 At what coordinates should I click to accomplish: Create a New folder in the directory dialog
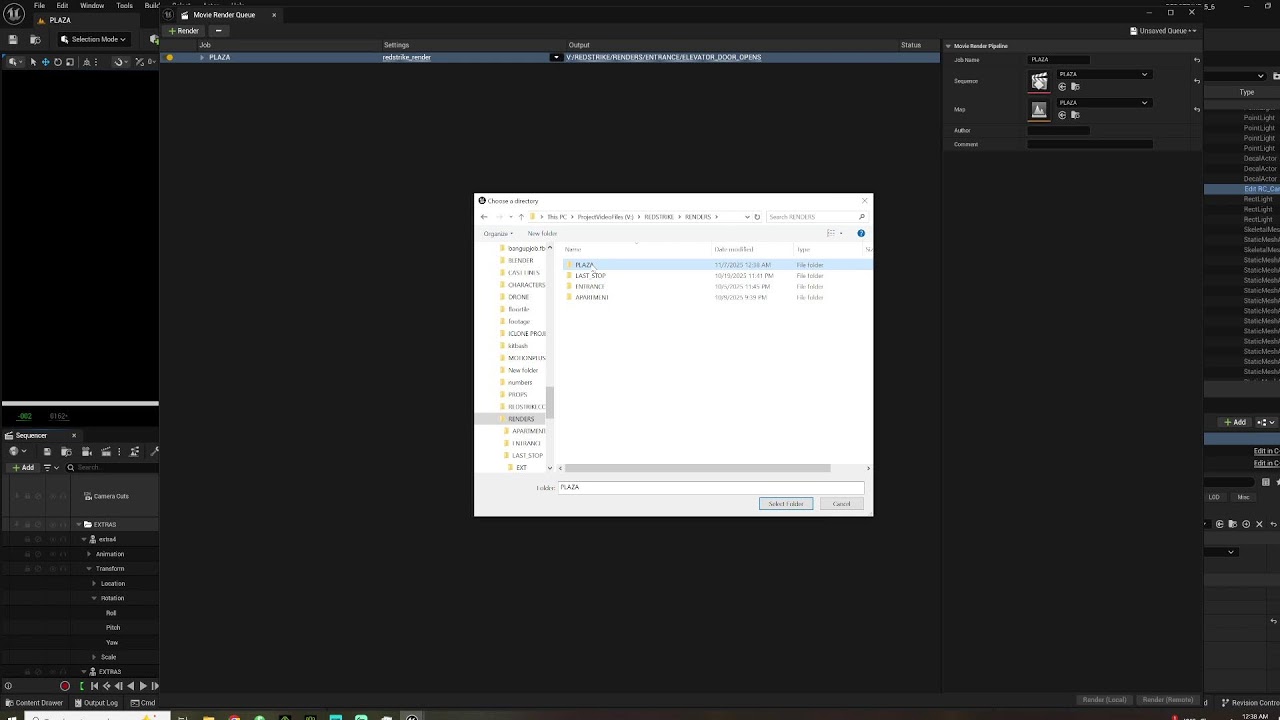coord(542,233)
